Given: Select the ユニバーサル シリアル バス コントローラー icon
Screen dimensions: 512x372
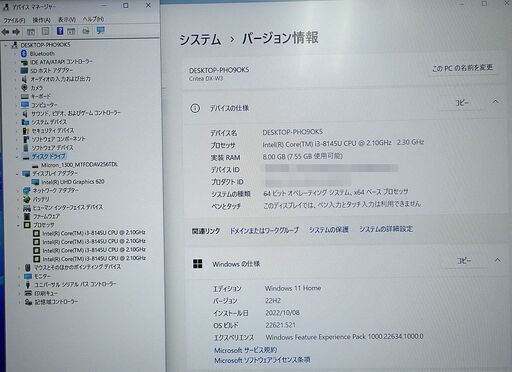Looking at the screenshot, I should tap(28, 285).
